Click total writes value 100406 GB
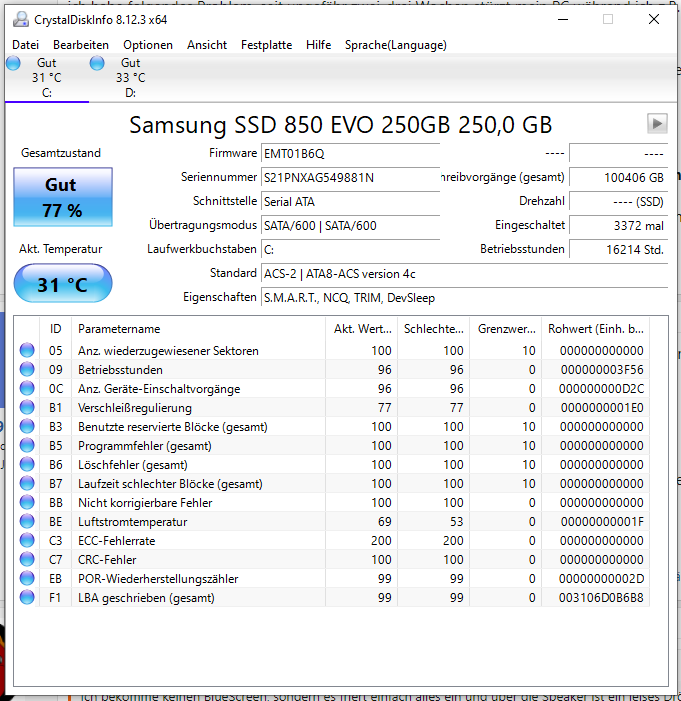Viewport: 681px width, 701px height. (x=619, y=178)
